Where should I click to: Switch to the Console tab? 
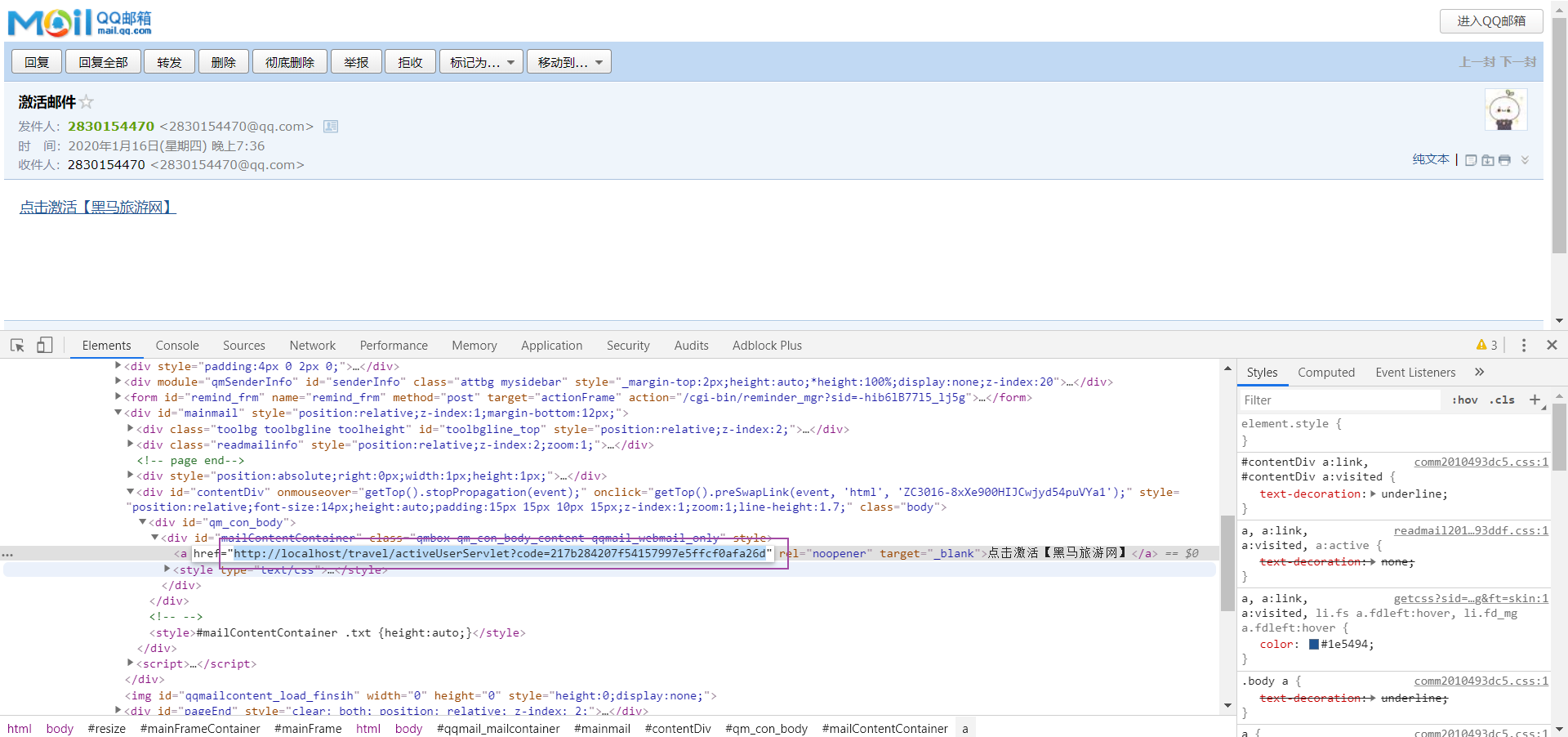coord(177,346)
